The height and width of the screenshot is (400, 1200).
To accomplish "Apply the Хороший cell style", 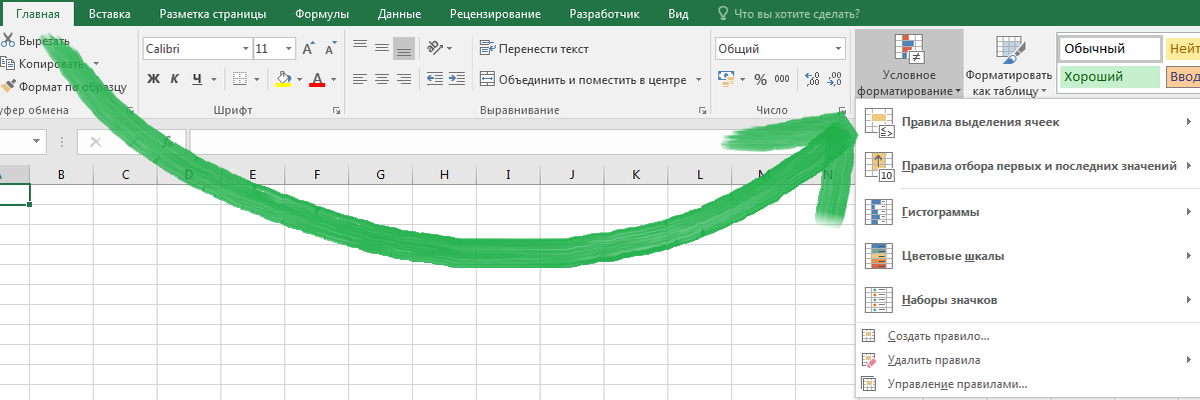I will click(x=1109, y=77).
